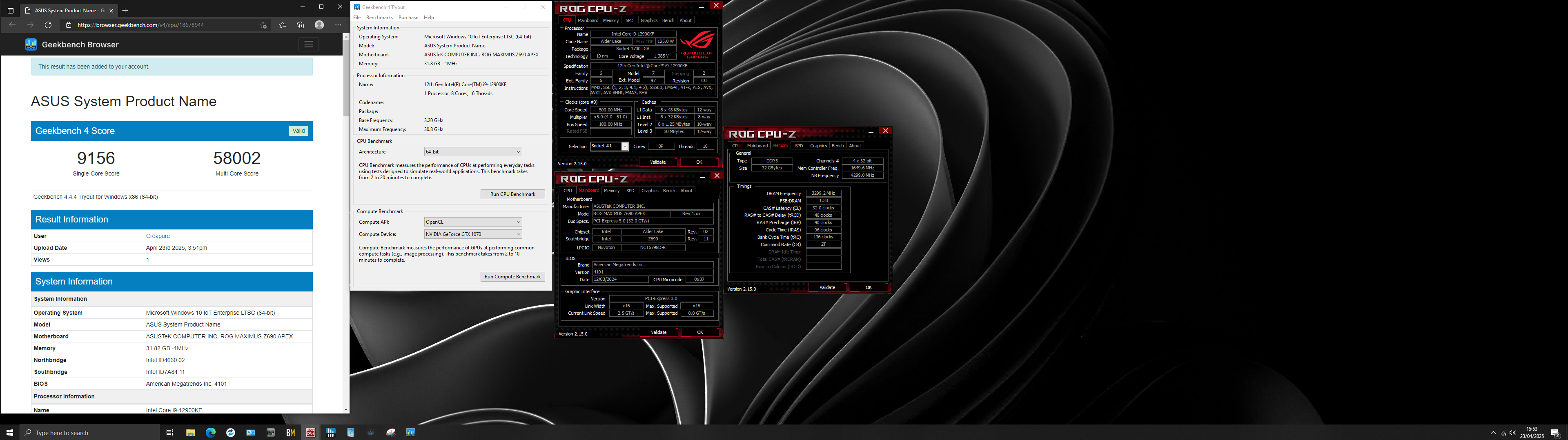1568x440 pixels.
Task: Click Validate in the CPU-Z Mainboard window
Action: point(659,332)
